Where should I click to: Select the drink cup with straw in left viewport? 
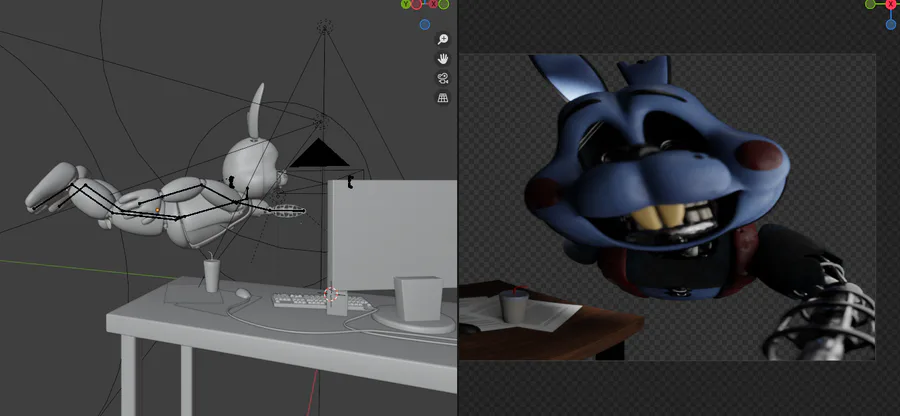[x=212, y=274]
